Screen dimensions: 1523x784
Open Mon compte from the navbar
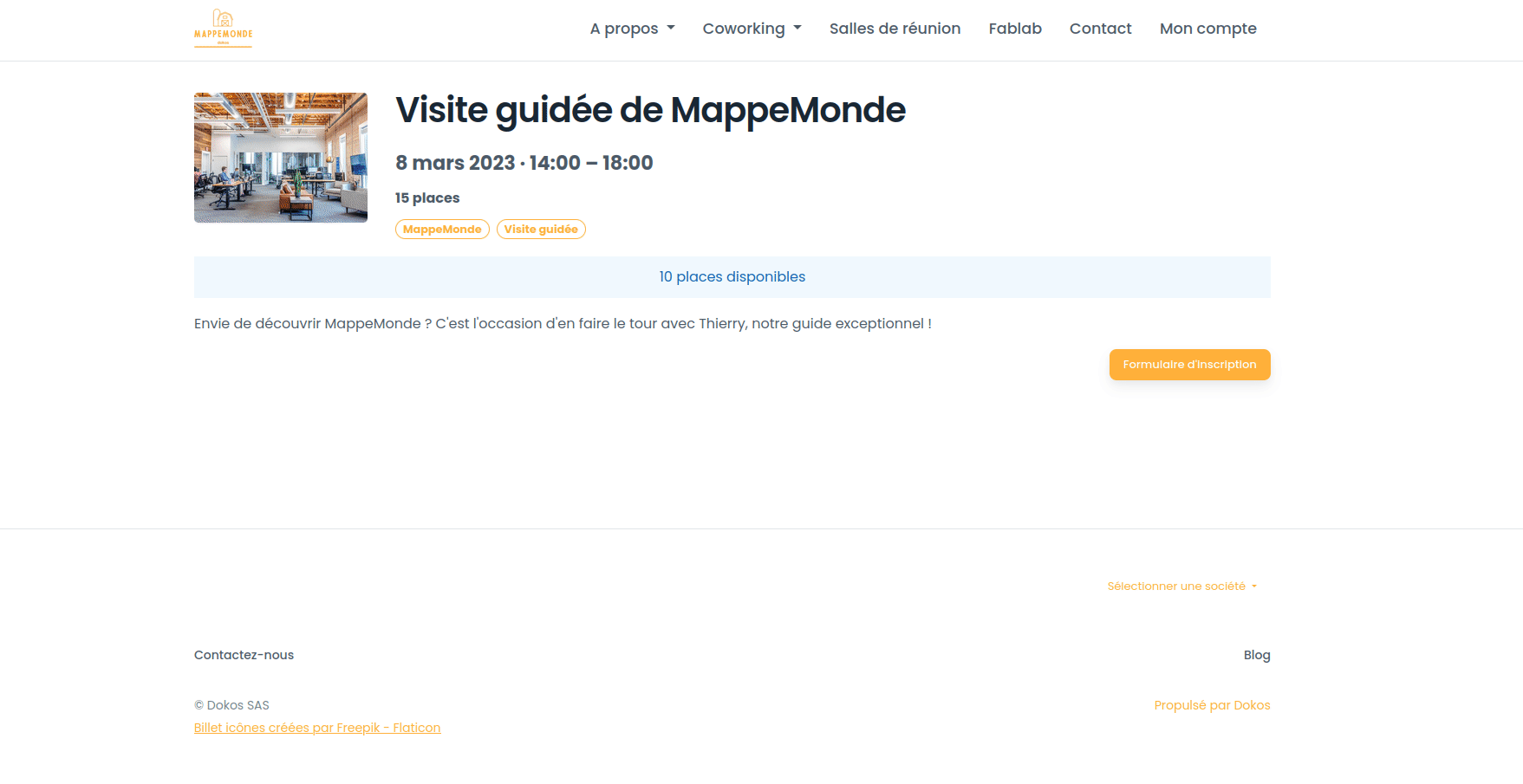(1207, 29)
